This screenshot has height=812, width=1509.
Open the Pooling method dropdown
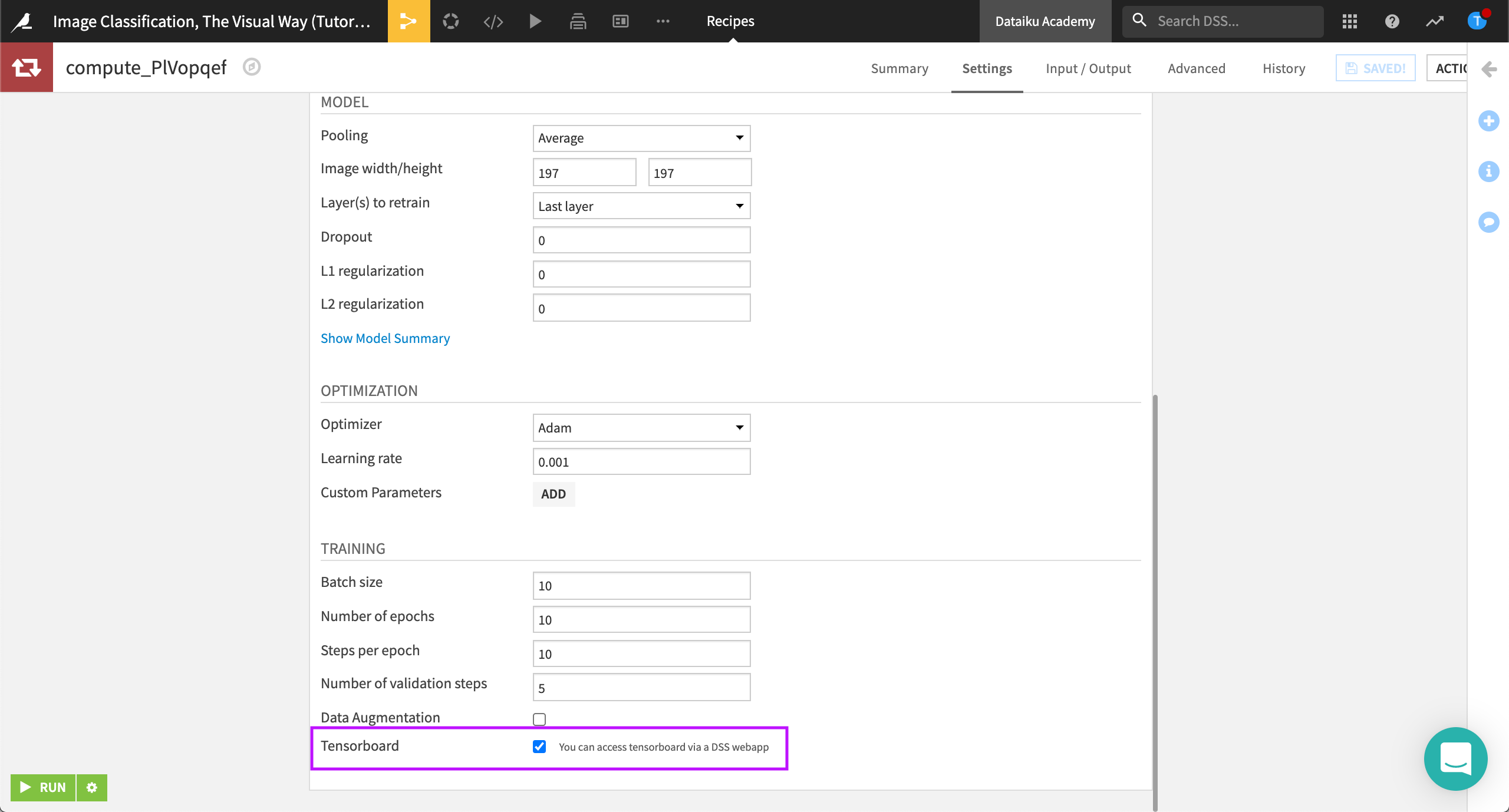pos(641,138)
